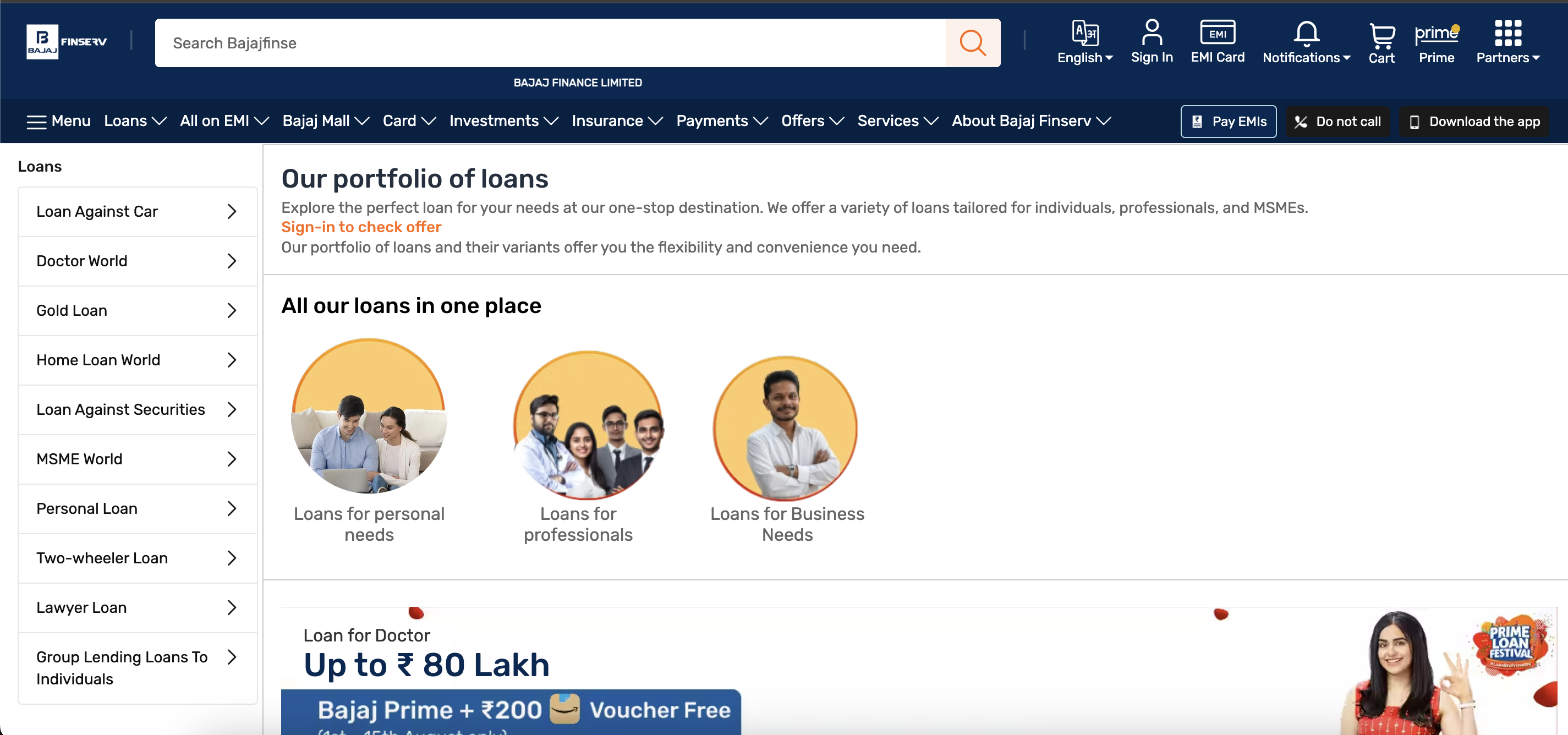Click the professionals group thumbnail

589,425
